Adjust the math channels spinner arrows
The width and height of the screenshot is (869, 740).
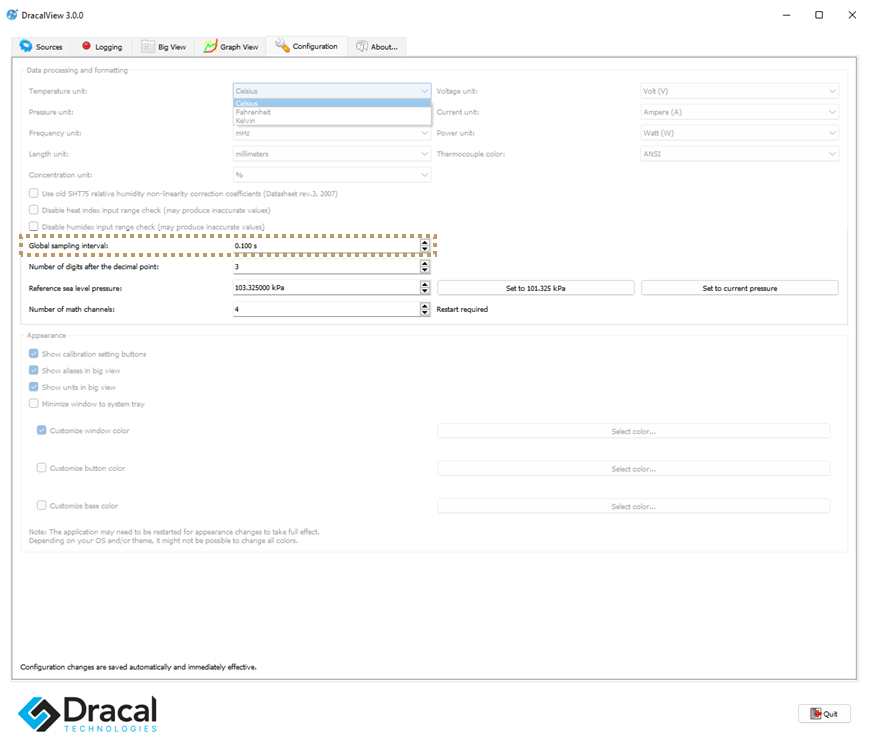425,309
